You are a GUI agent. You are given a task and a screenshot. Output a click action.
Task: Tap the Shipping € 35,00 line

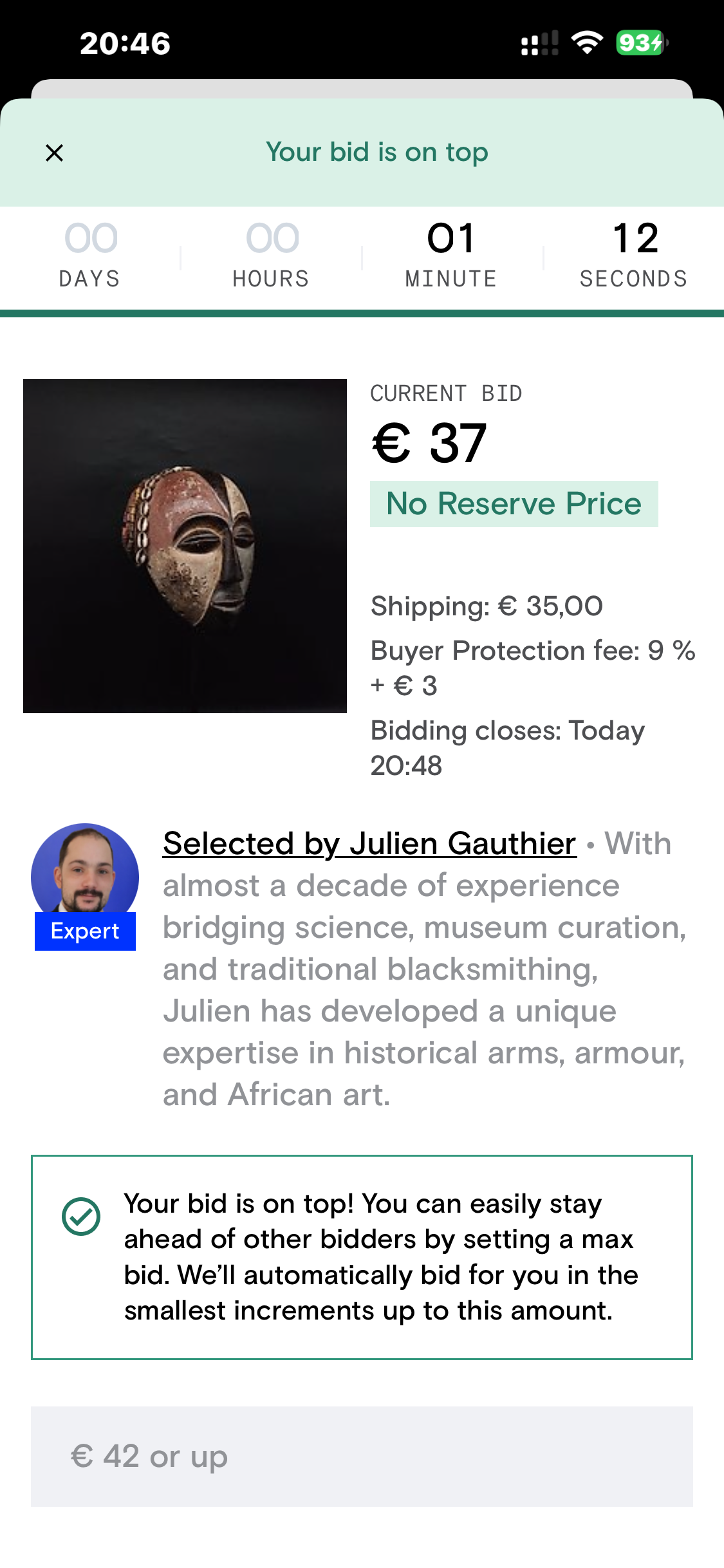pyautogui.click(x=487, y=606)
